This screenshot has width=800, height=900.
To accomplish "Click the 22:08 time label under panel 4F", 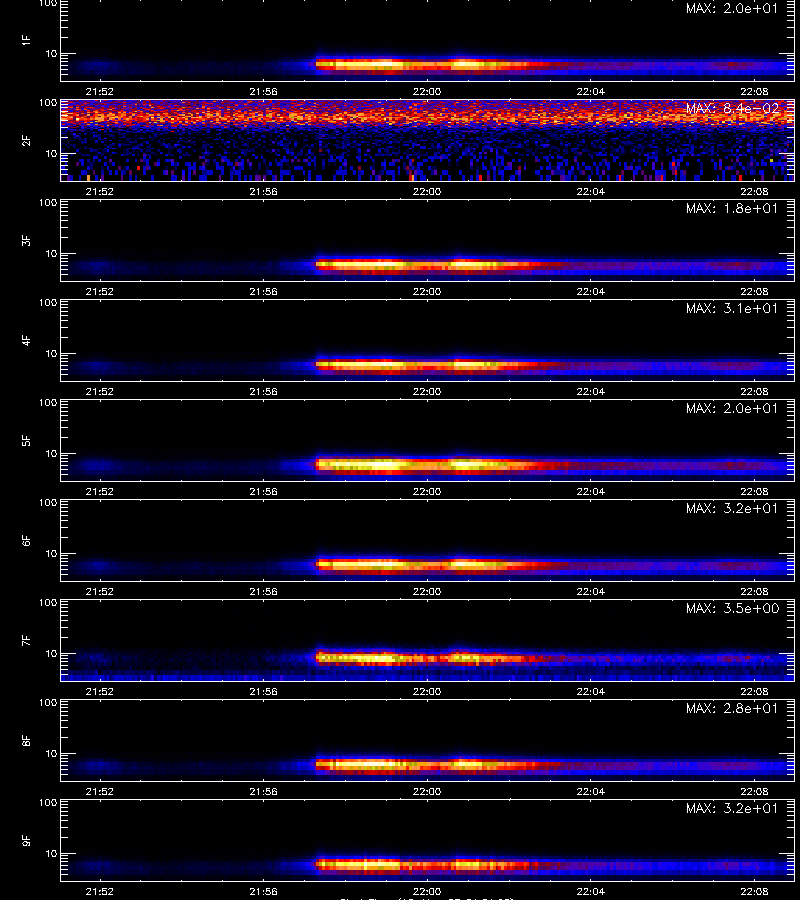I will pos(754,391).
